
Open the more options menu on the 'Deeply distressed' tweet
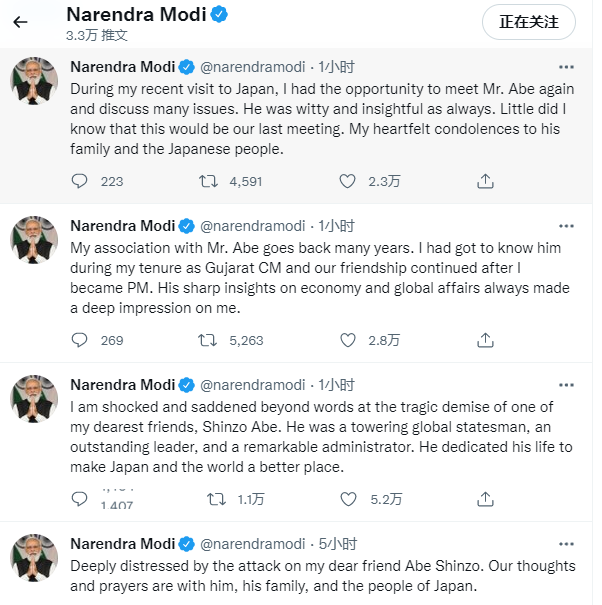click(x=566, y=544)
